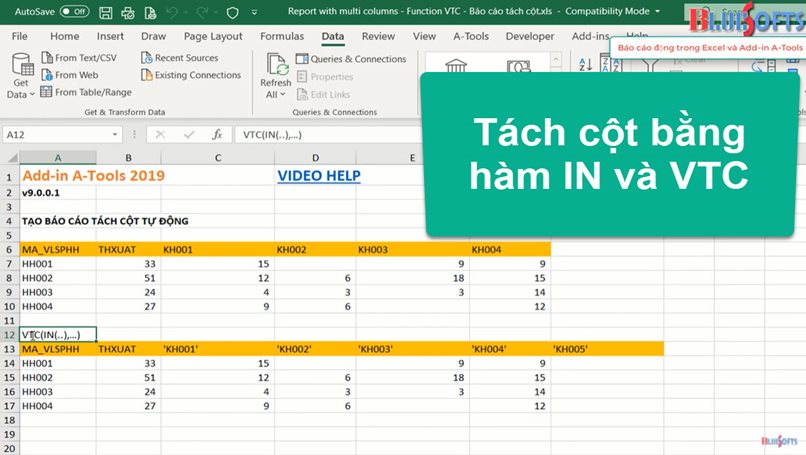Click Existing Connections
Screen dimensions: 806x455
[191, 75]
